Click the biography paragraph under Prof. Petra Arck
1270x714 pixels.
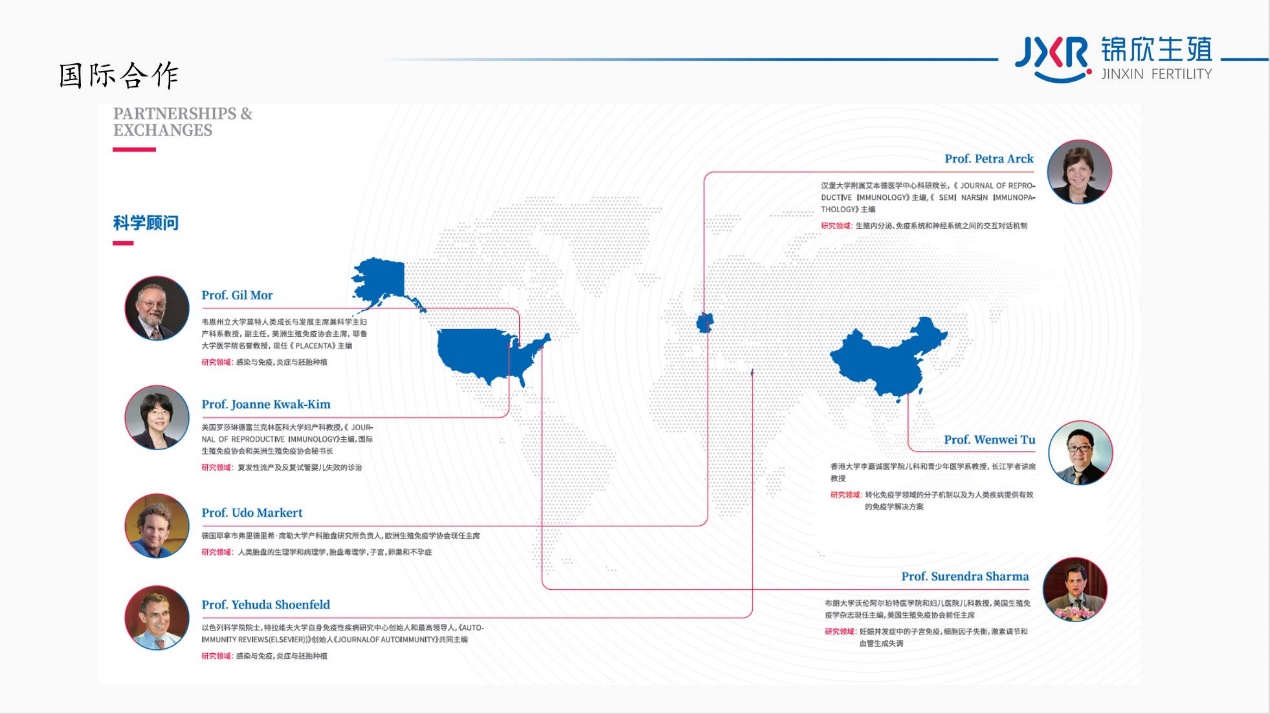coord(928,197)
